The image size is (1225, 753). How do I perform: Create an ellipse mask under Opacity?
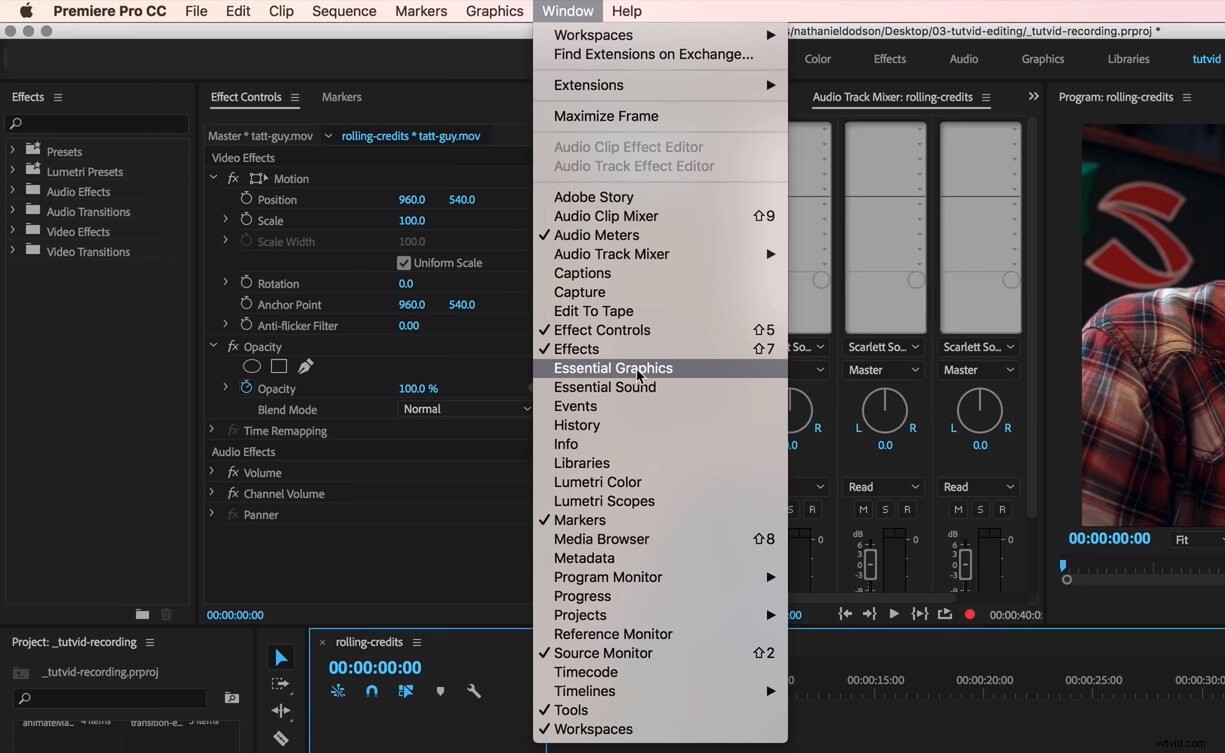click(x=251, y=367)
